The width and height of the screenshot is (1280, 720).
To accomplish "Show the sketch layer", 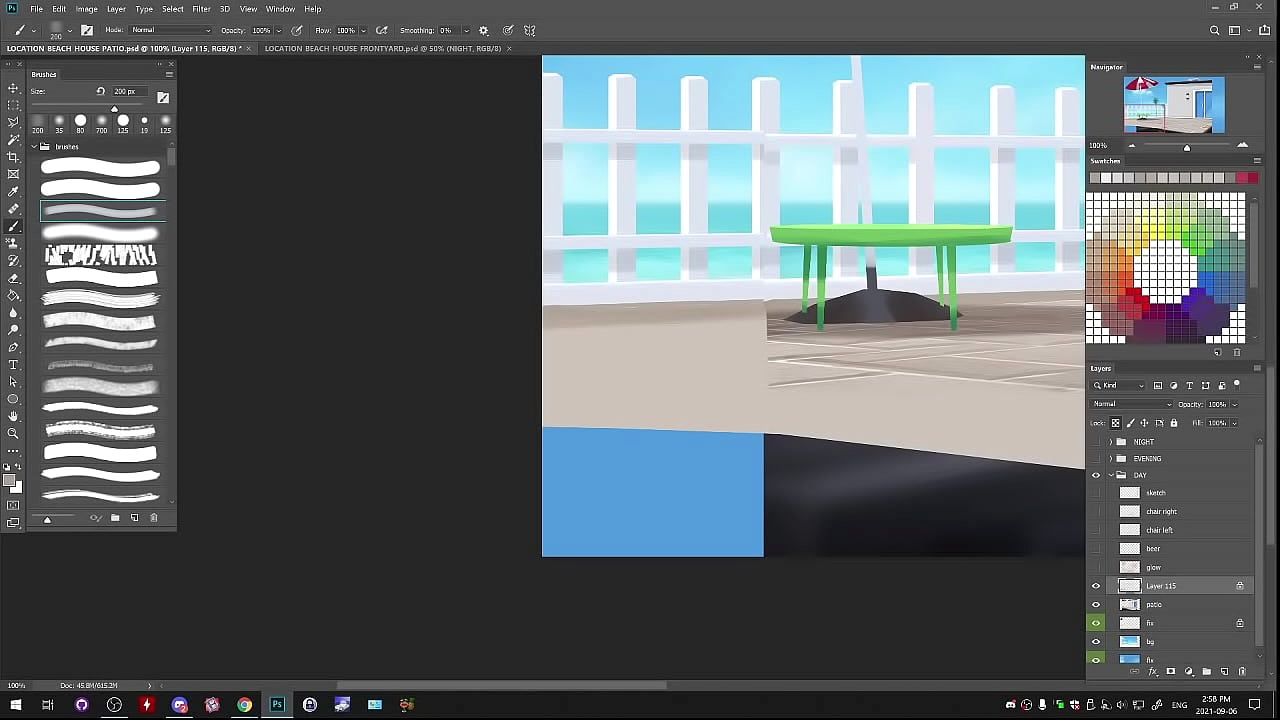I will (x=1096, y=493).
